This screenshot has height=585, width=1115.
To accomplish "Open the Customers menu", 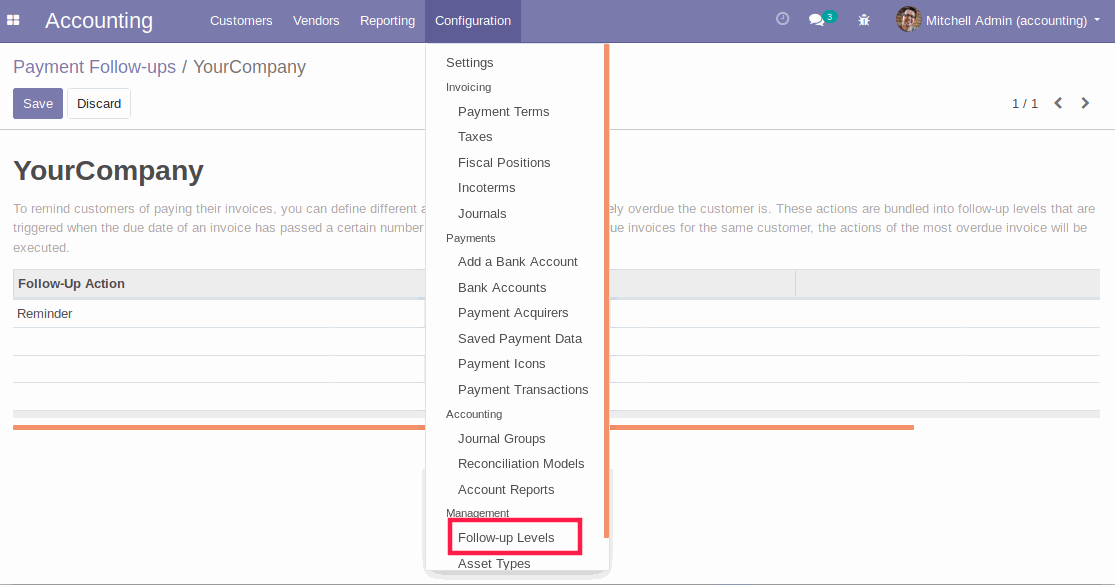I will [x=241, y=21].
